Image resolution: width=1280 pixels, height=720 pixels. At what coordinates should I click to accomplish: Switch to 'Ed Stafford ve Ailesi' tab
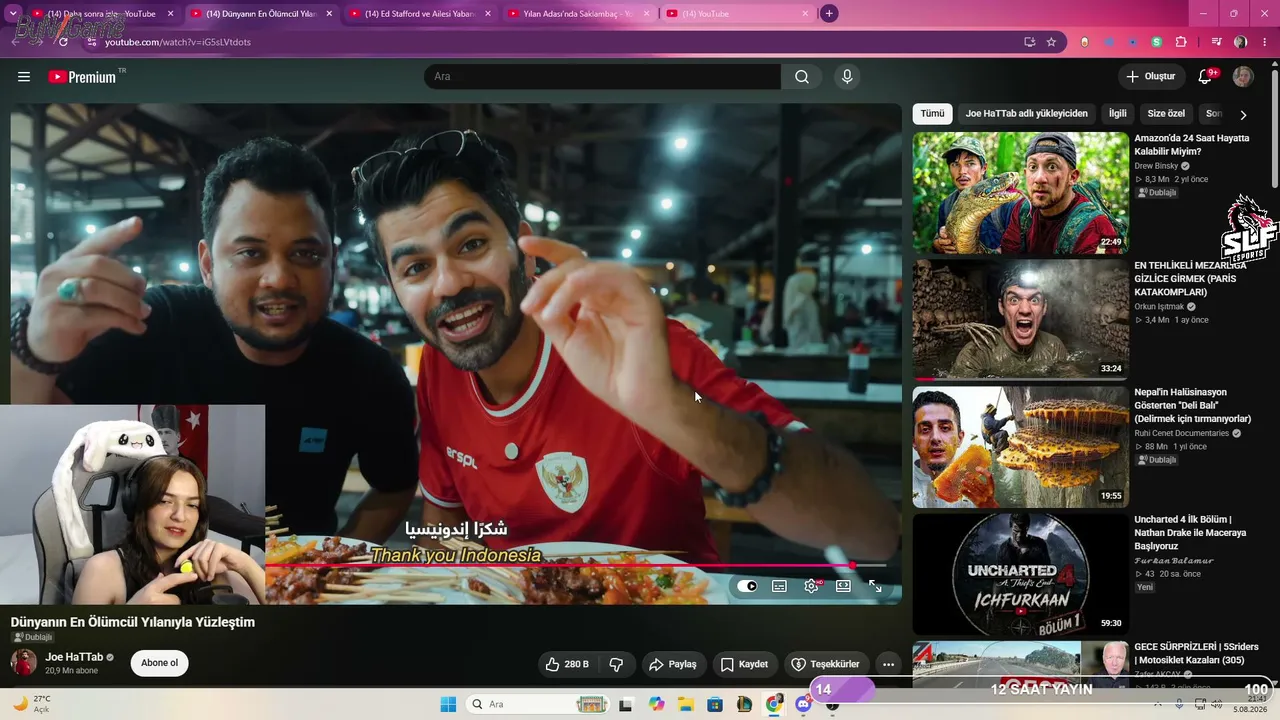420,14
